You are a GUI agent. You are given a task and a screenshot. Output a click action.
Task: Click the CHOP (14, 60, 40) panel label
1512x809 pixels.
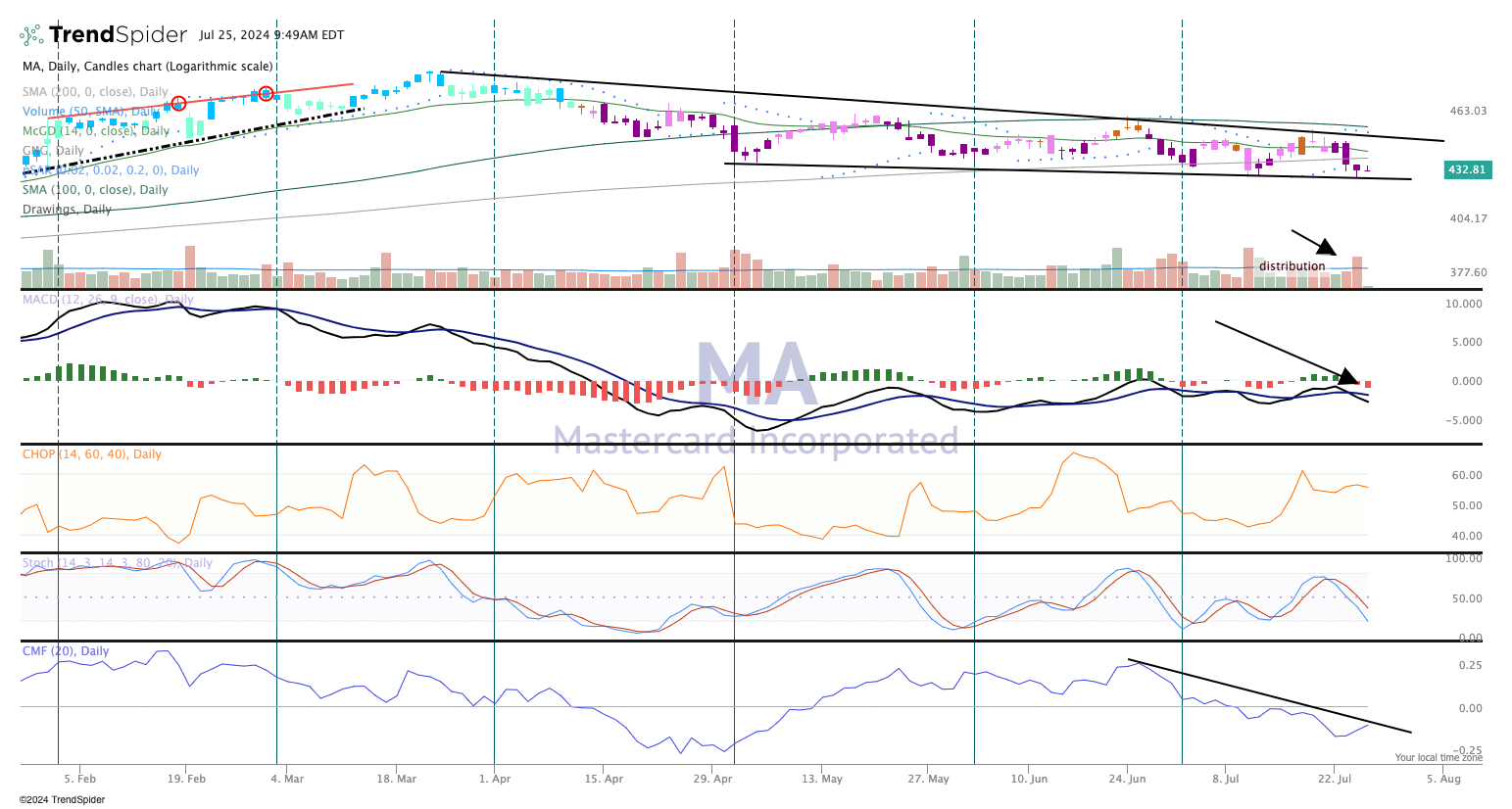(x=92, y=454)
